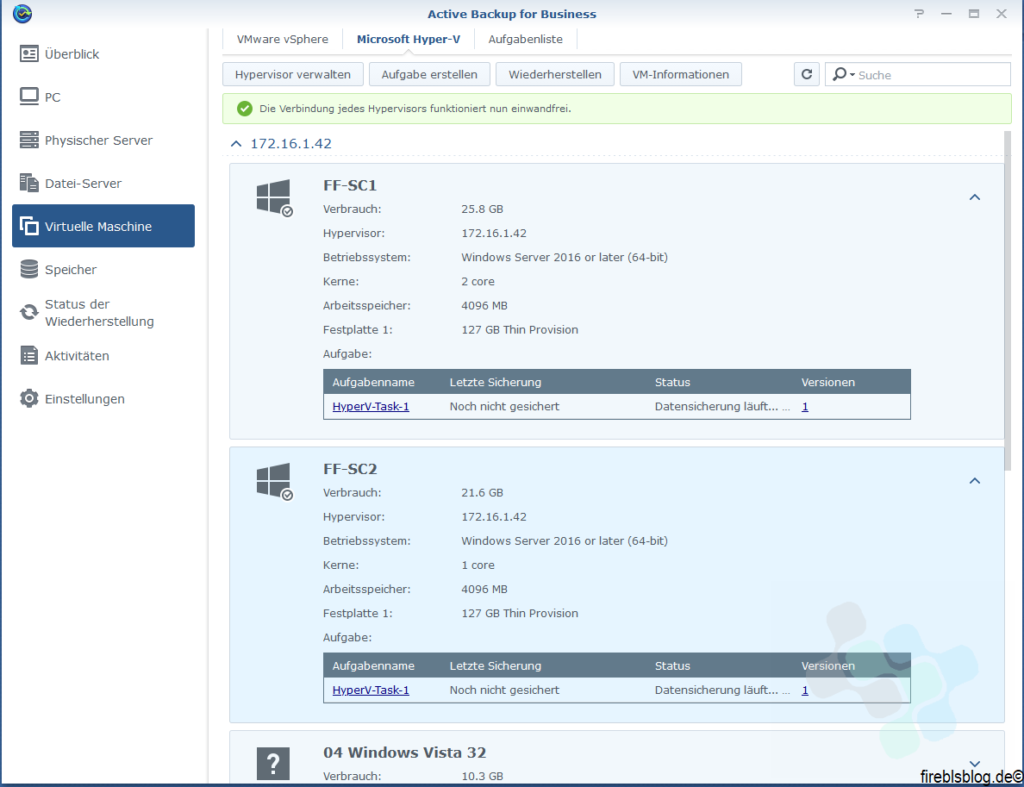Viewport: 1024px width, 787px height.
Task: Click 'Letzte Sicherung' header in FF-SC2 table
Action: pos(495,666)
